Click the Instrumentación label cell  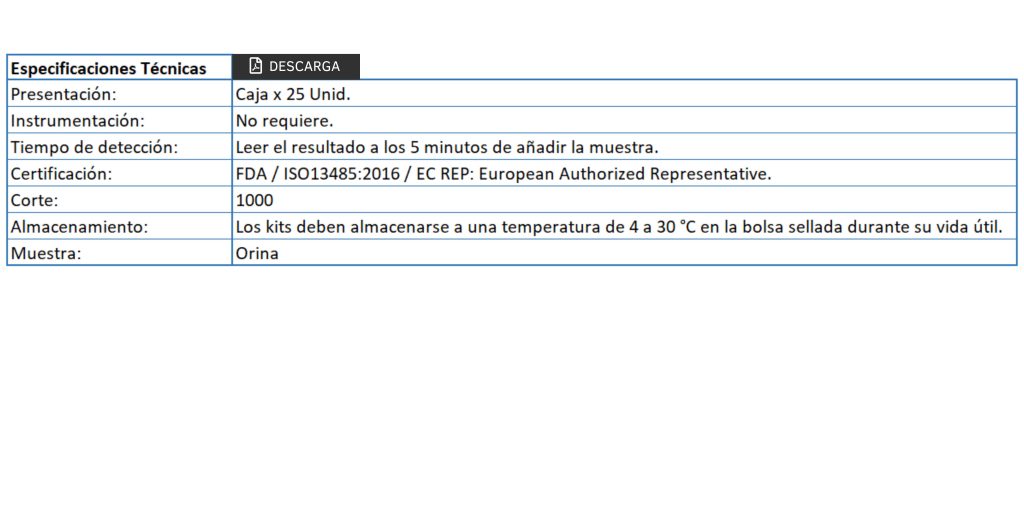coord(120,121)
